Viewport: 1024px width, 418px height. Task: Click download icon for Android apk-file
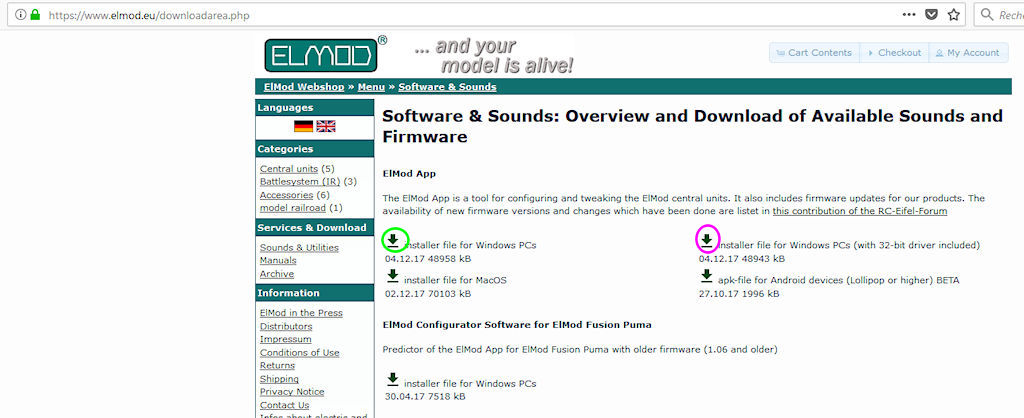click(707, 276)
